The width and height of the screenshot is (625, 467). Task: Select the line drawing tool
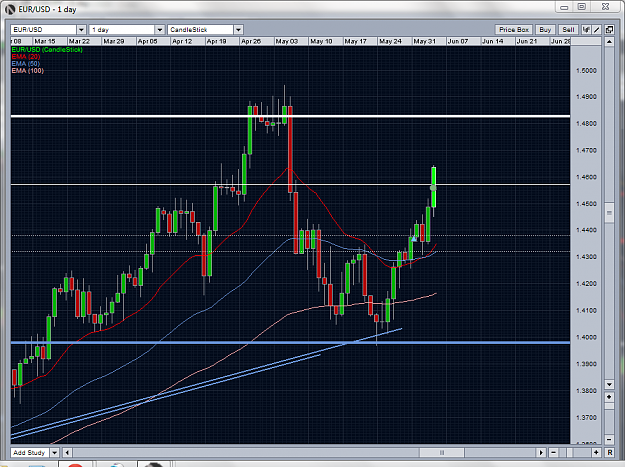597,29
